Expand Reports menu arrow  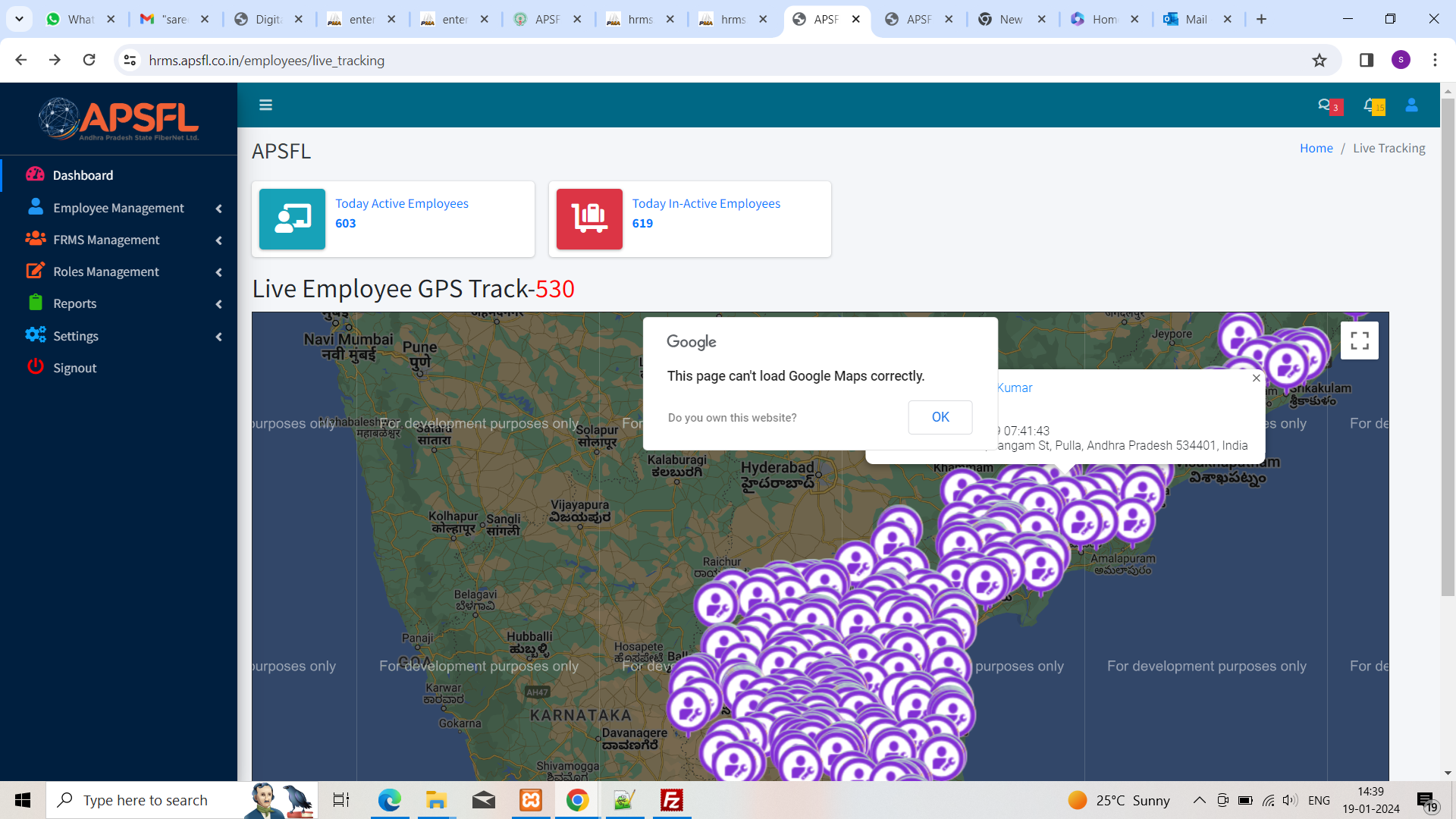click(x=218, y=304)
